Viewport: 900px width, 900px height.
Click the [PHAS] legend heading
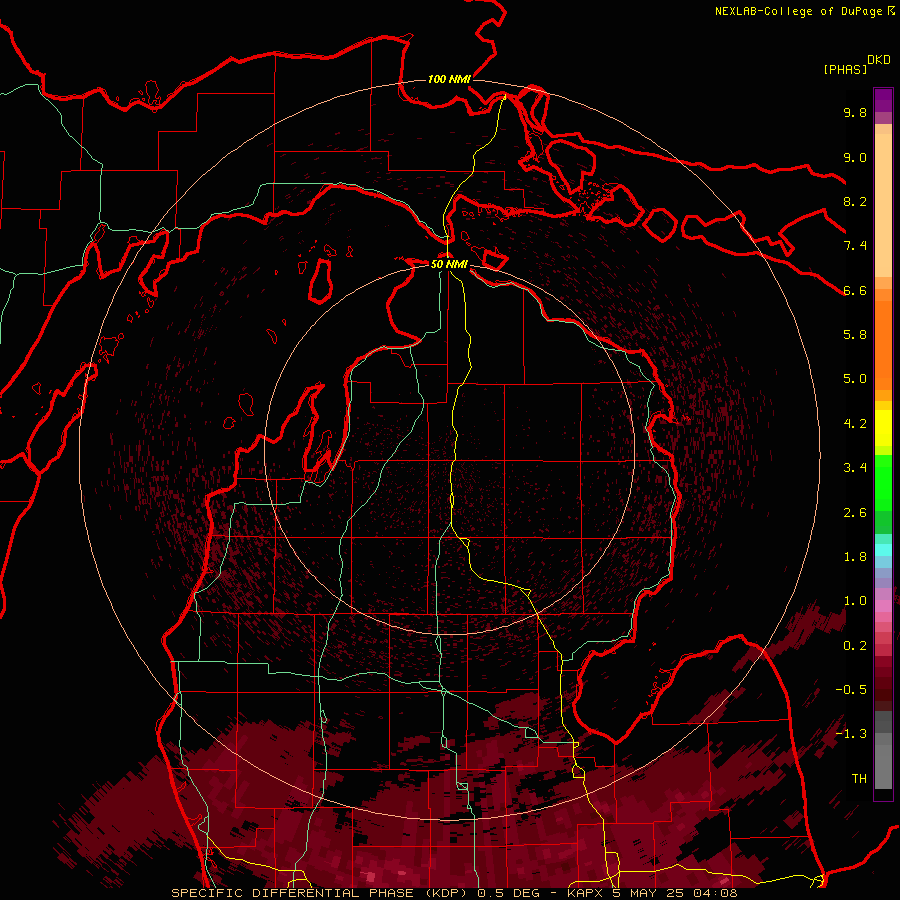[x=845, y=69]
